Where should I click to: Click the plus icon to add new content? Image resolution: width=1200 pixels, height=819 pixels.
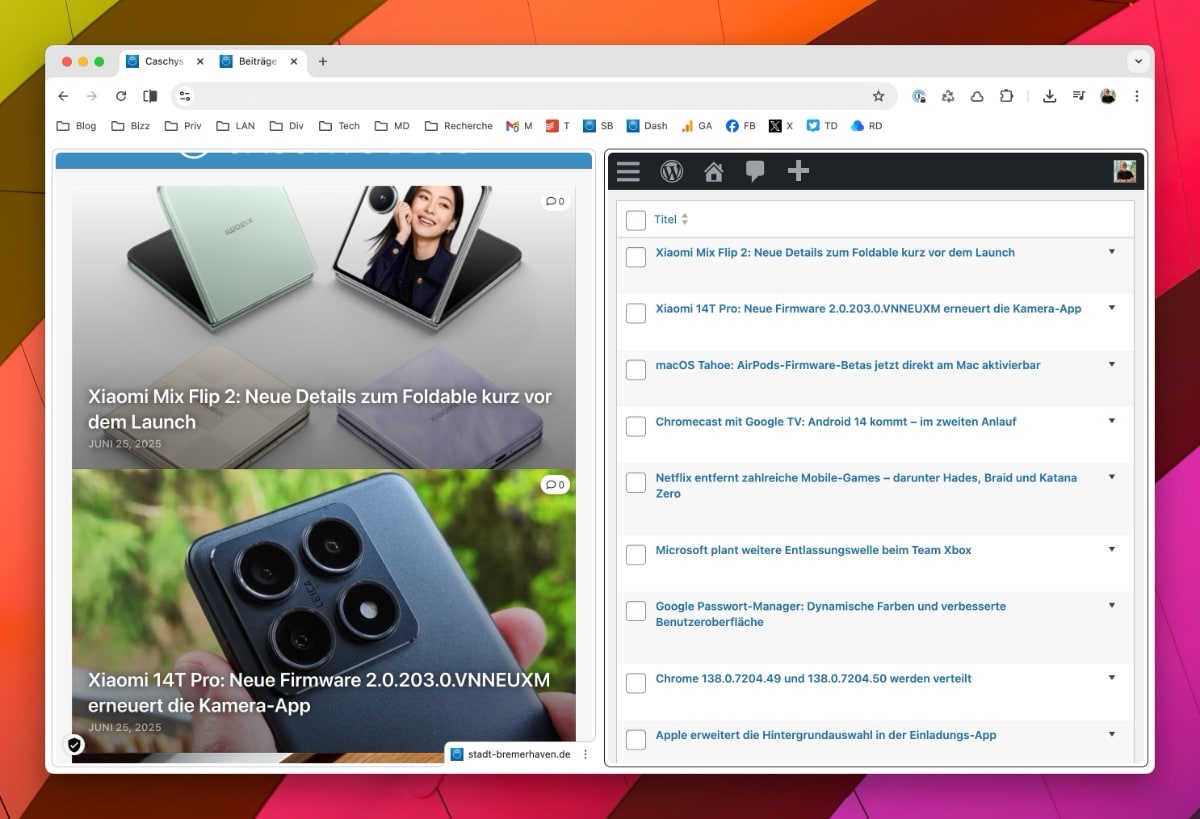coord(798,172)
